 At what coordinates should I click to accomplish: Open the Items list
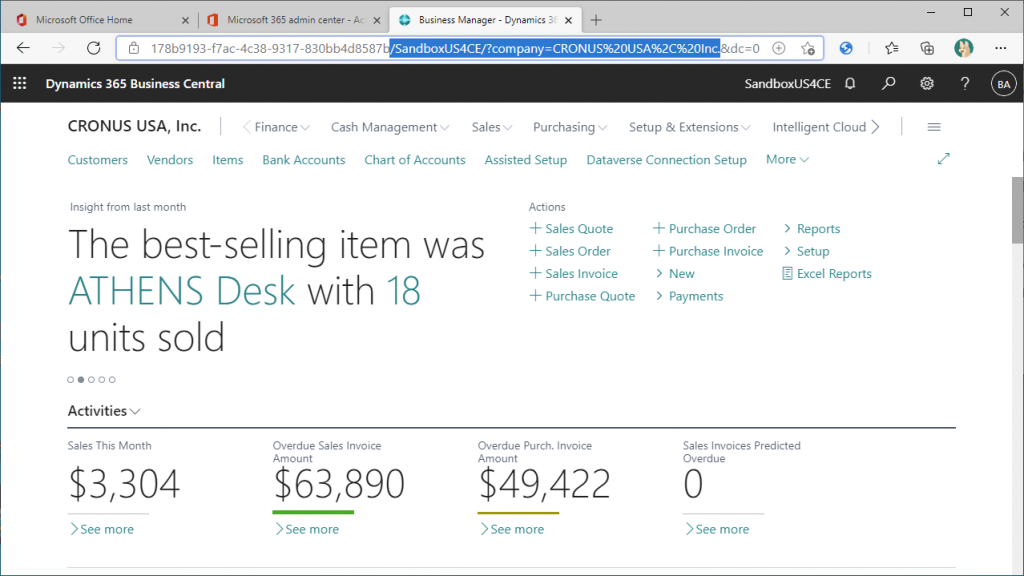pos(227,160)
